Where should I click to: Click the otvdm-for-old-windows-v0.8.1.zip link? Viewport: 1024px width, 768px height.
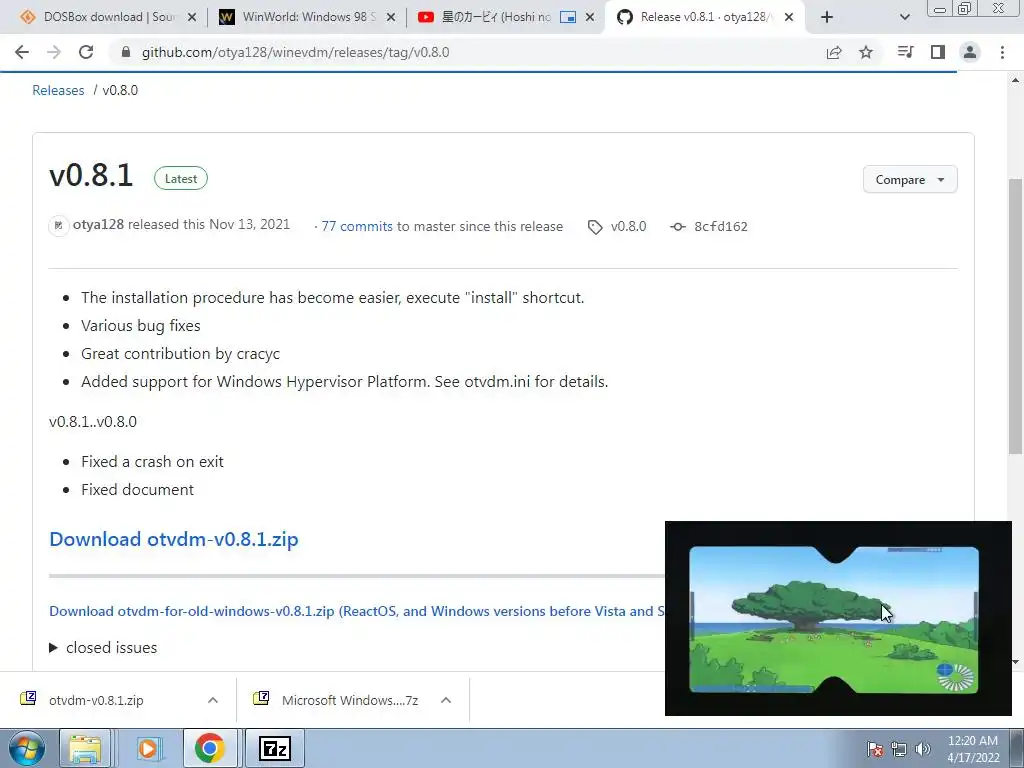click(x=357, y=611)
